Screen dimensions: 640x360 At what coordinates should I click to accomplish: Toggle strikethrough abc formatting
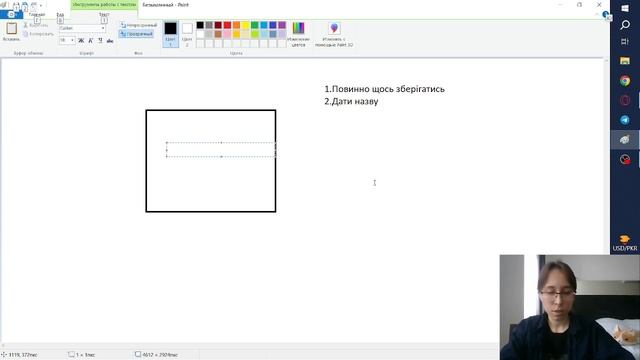(x=110, y=40)
